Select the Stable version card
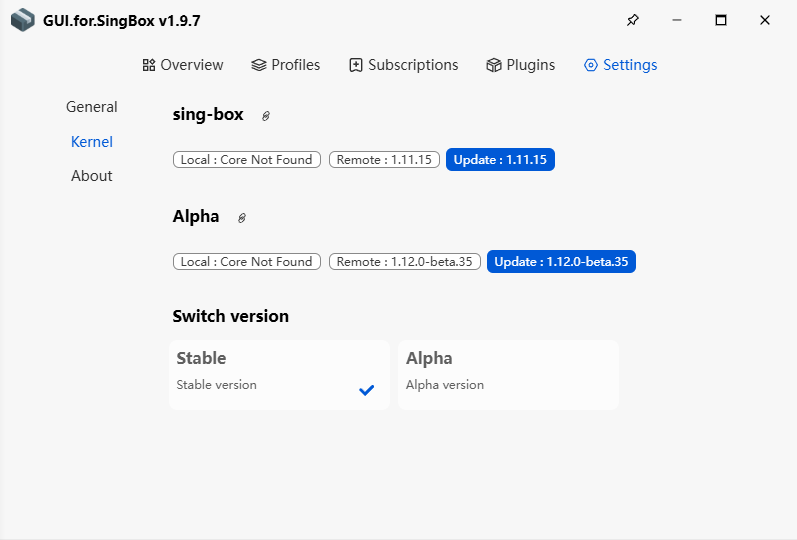 click(x=279, y=375)
